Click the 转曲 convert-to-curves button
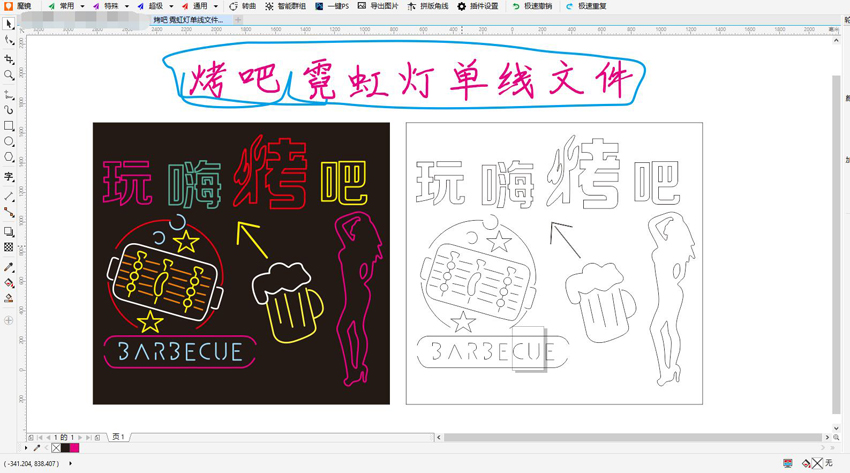 (x=242, y=6)
